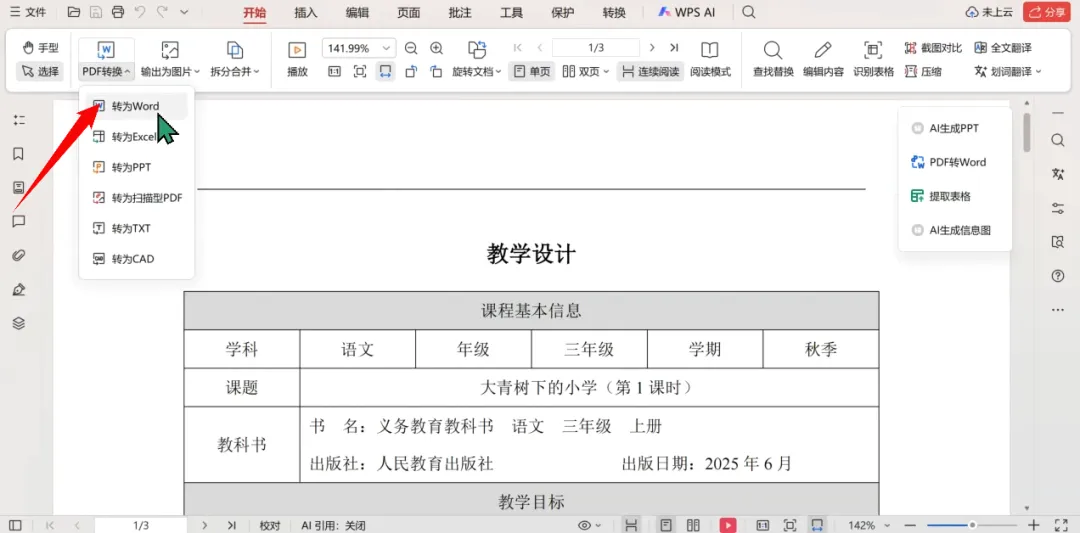
Task: Toggle fit width icon in ribbon
Action: coord(386,72)
